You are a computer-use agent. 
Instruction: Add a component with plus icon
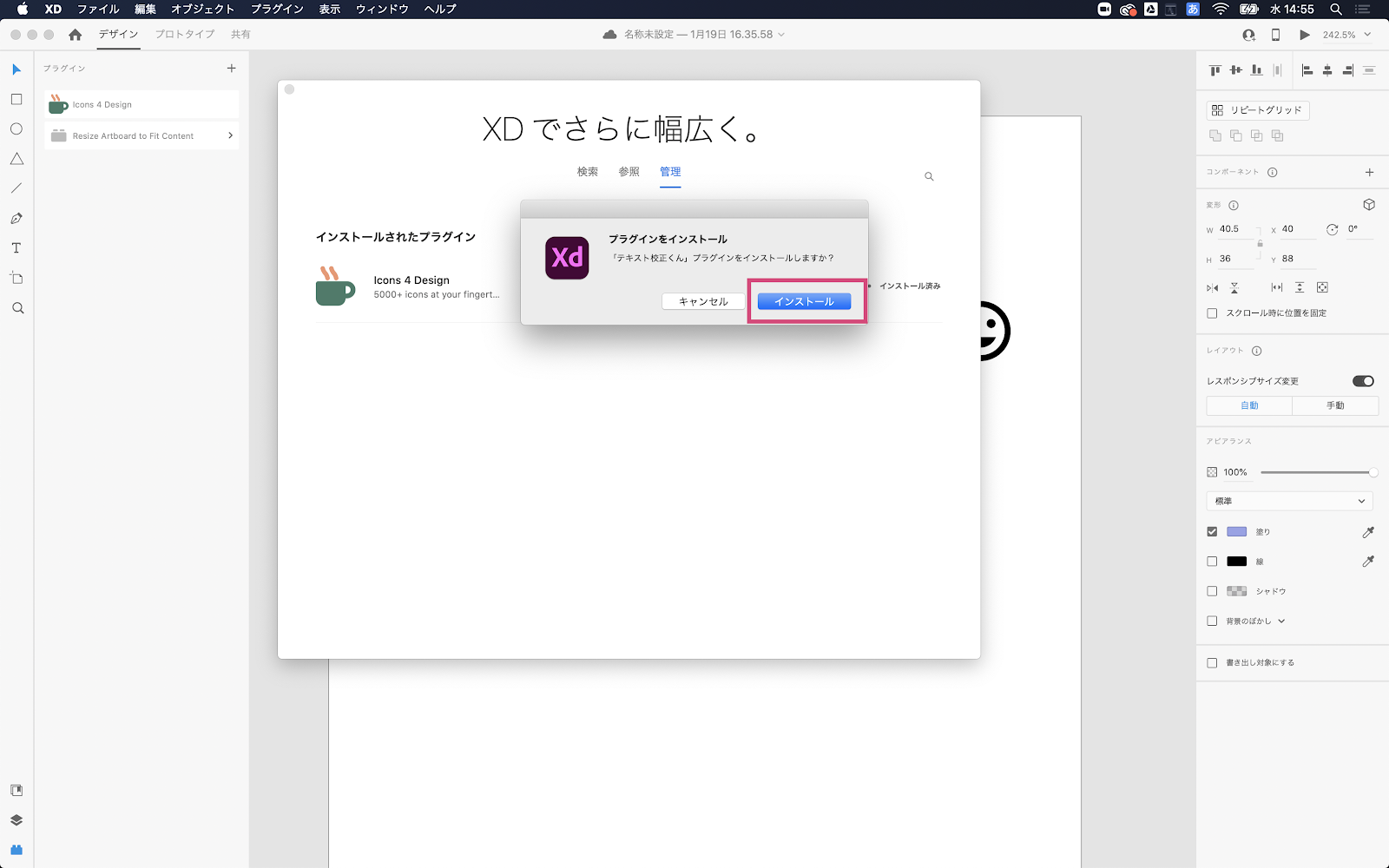pos(1370,172)
